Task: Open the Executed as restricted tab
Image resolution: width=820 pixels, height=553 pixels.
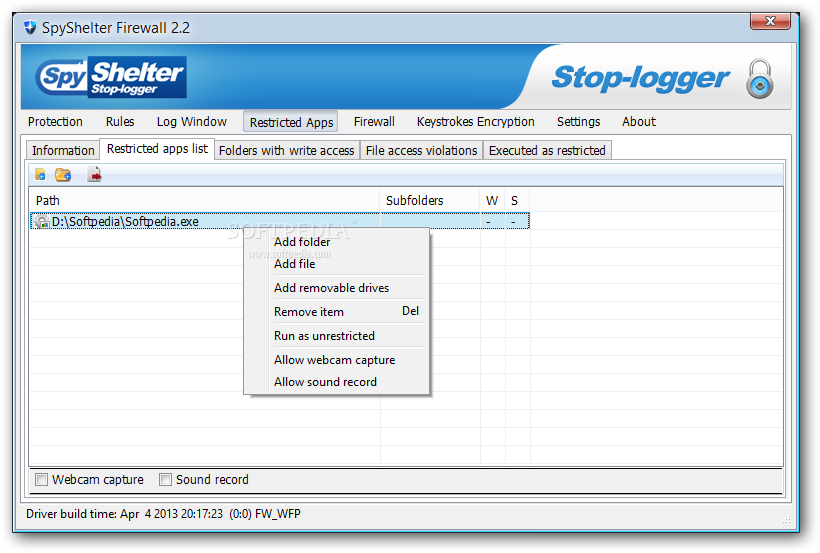Action: coord(547,151)
